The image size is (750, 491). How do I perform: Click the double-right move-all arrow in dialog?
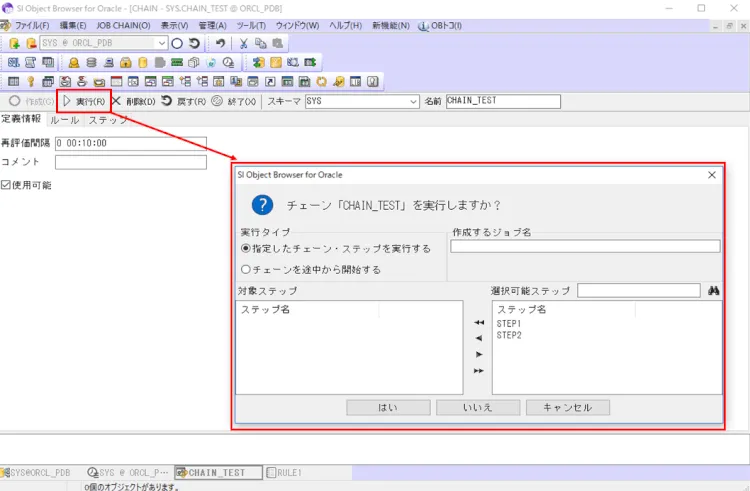(479, 371)
